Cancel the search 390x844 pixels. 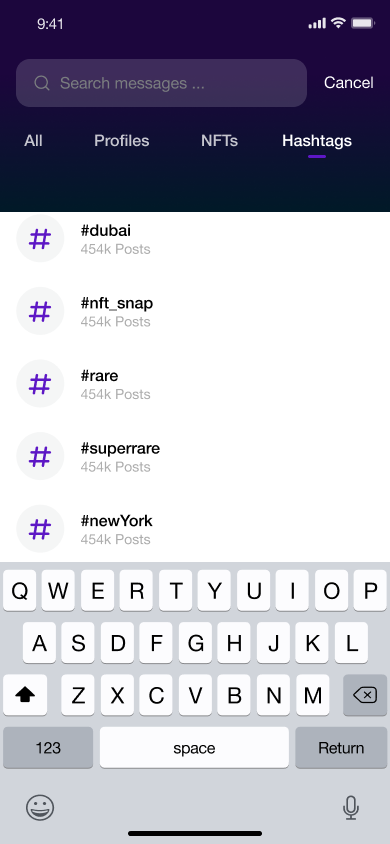point(349,83)
